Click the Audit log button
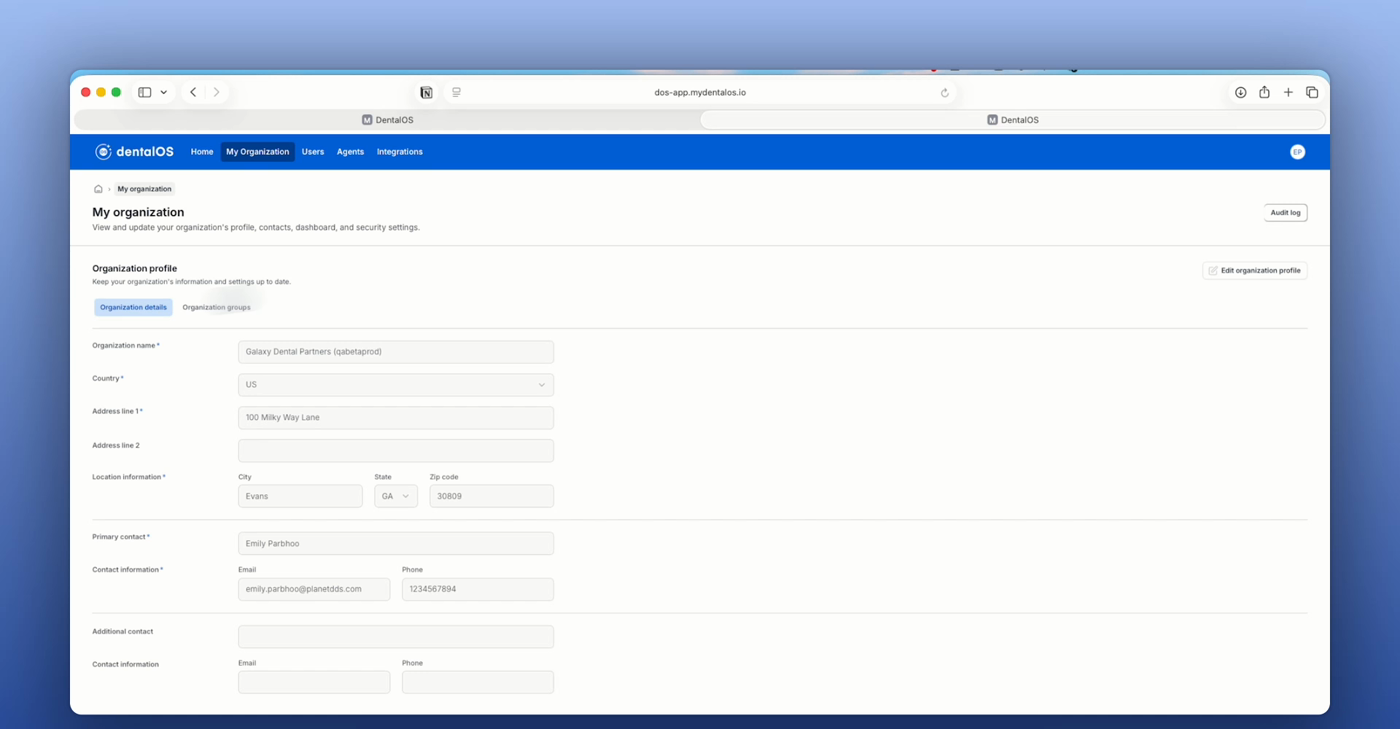 (1285, 213)
